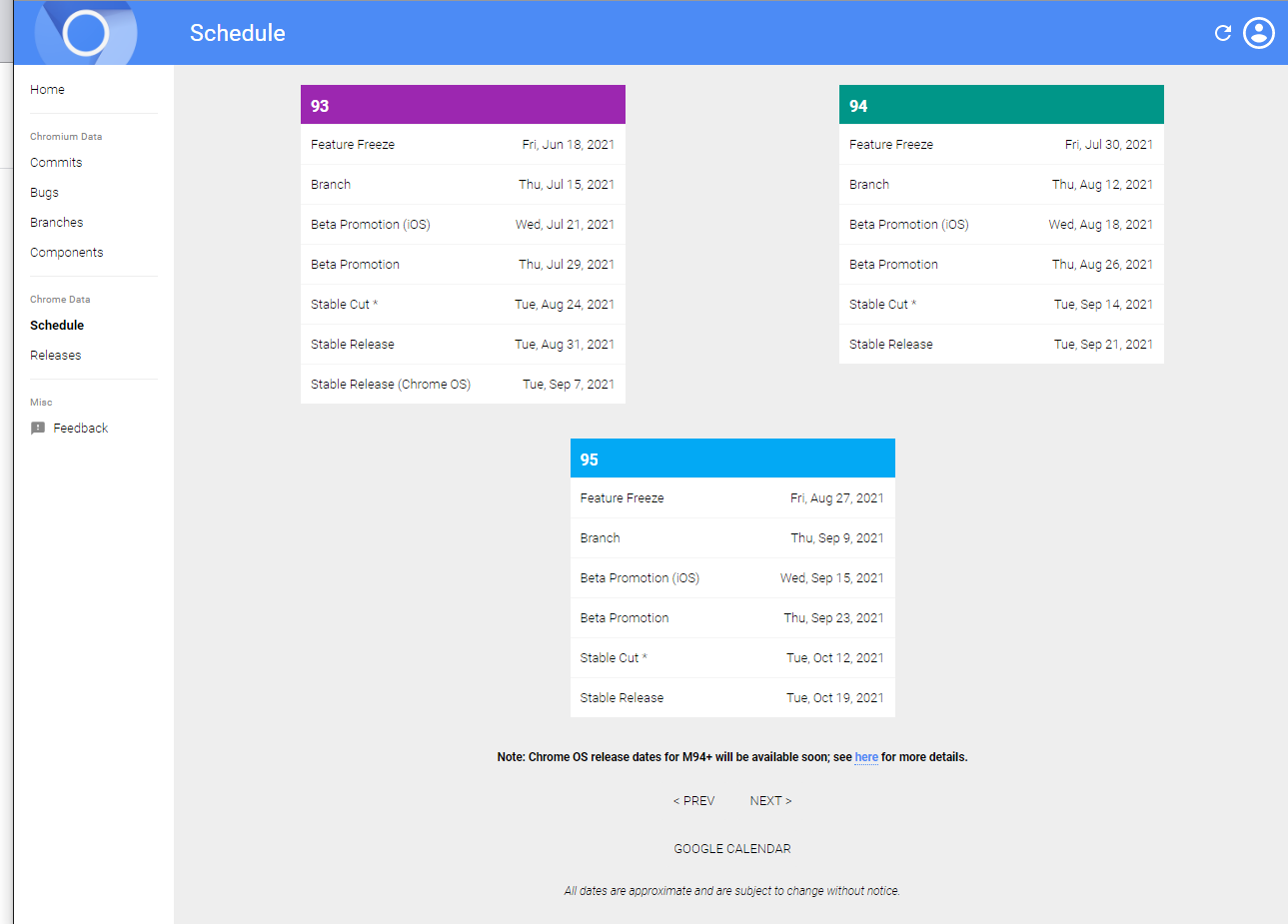Click the Feedback flag icon
The height and width of the screenshot is (924, 1288).
pos(38,429)
